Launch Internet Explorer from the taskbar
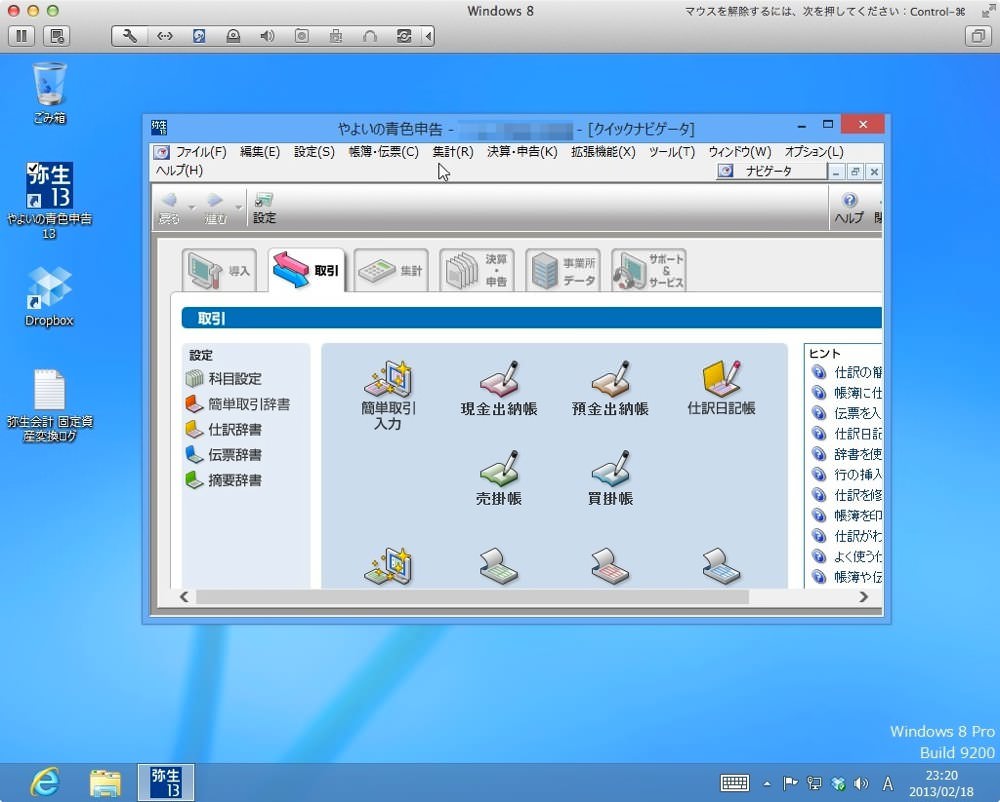Image resolution: width=1000 pixels, height=802 pixels. [45, 782]
